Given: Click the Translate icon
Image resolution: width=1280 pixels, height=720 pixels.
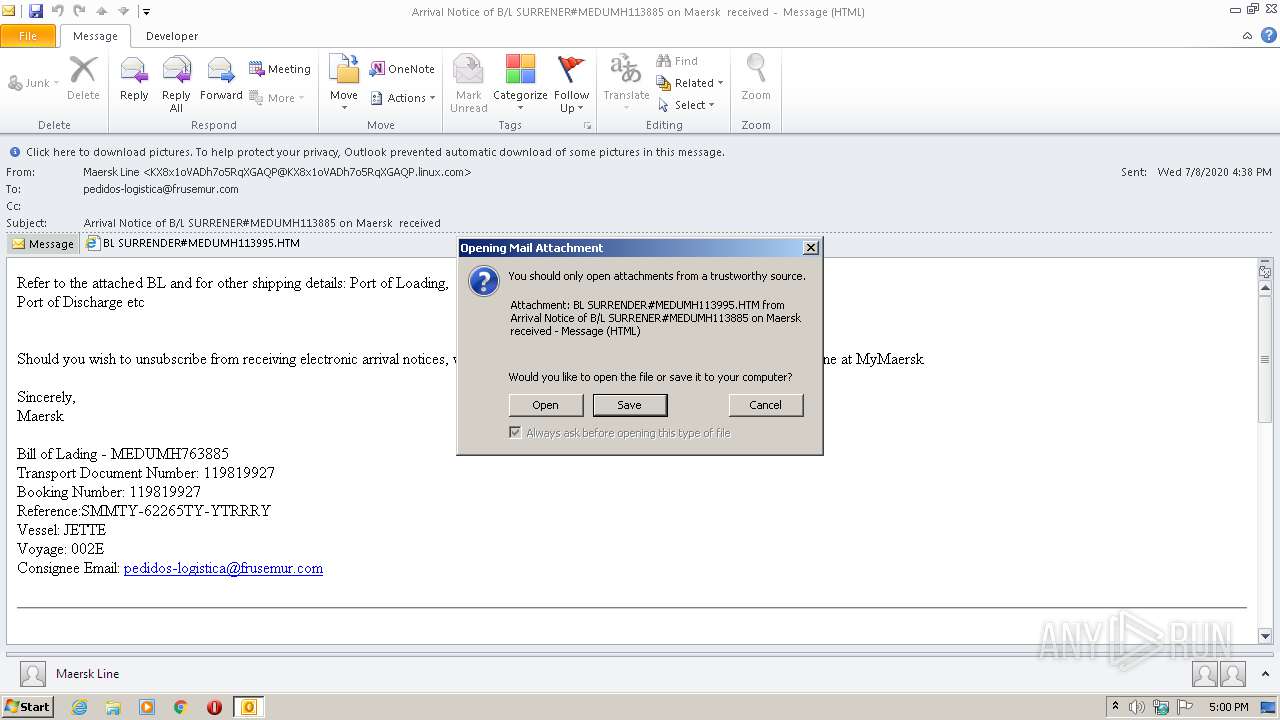Looking at the screenshot, I should 626,79.
